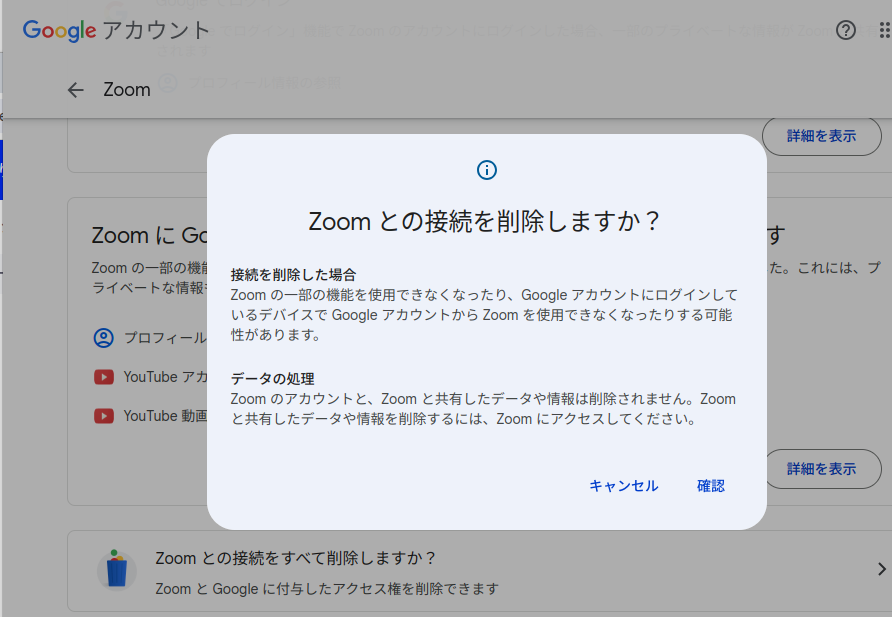Screen dimensions: 892x617
Task: Click the dialog title Zoom との接続を削除しますか？
Action: pos(484,221)
